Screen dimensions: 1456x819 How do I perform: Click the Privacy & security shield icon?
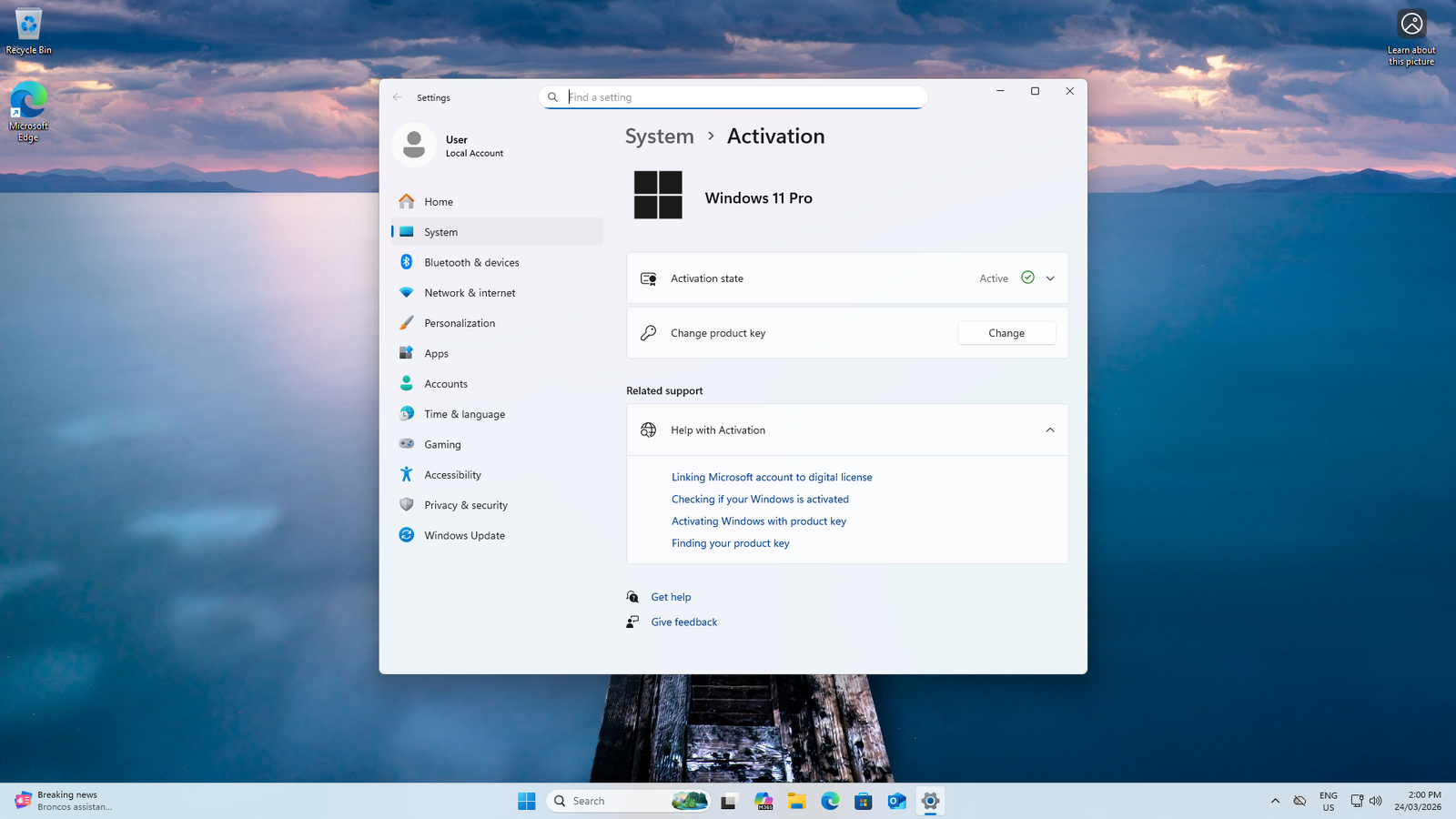pyautogui.click(x=406, y=505)
